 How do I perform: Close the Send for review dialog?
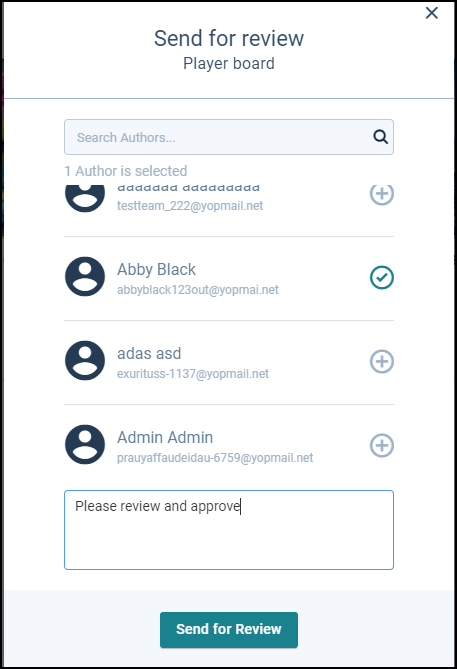point(432,13)
